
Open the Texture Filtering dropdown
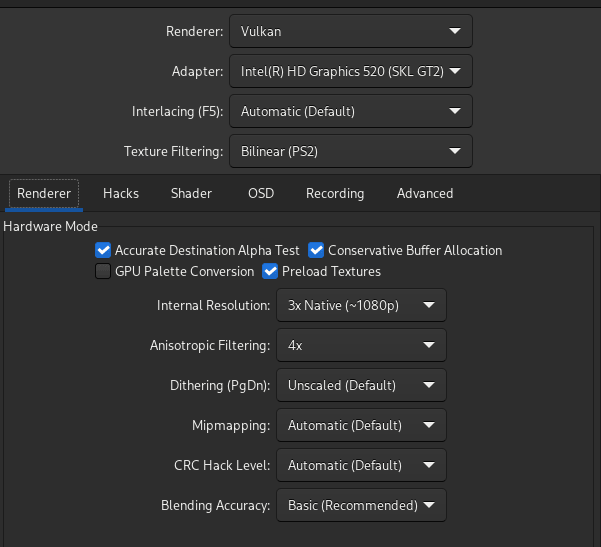351,151
